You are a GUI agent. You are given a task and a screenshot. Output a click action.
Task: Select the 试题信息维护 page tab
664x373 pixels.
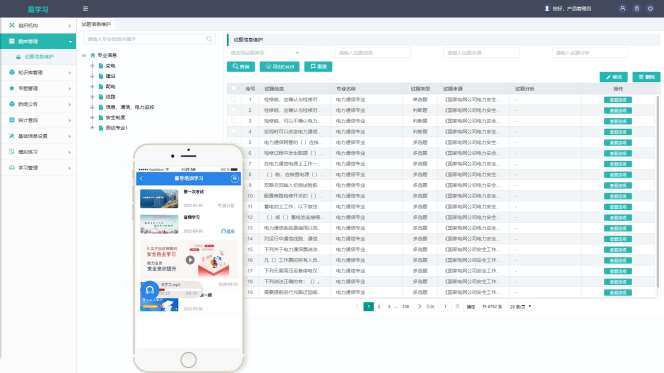96,24
